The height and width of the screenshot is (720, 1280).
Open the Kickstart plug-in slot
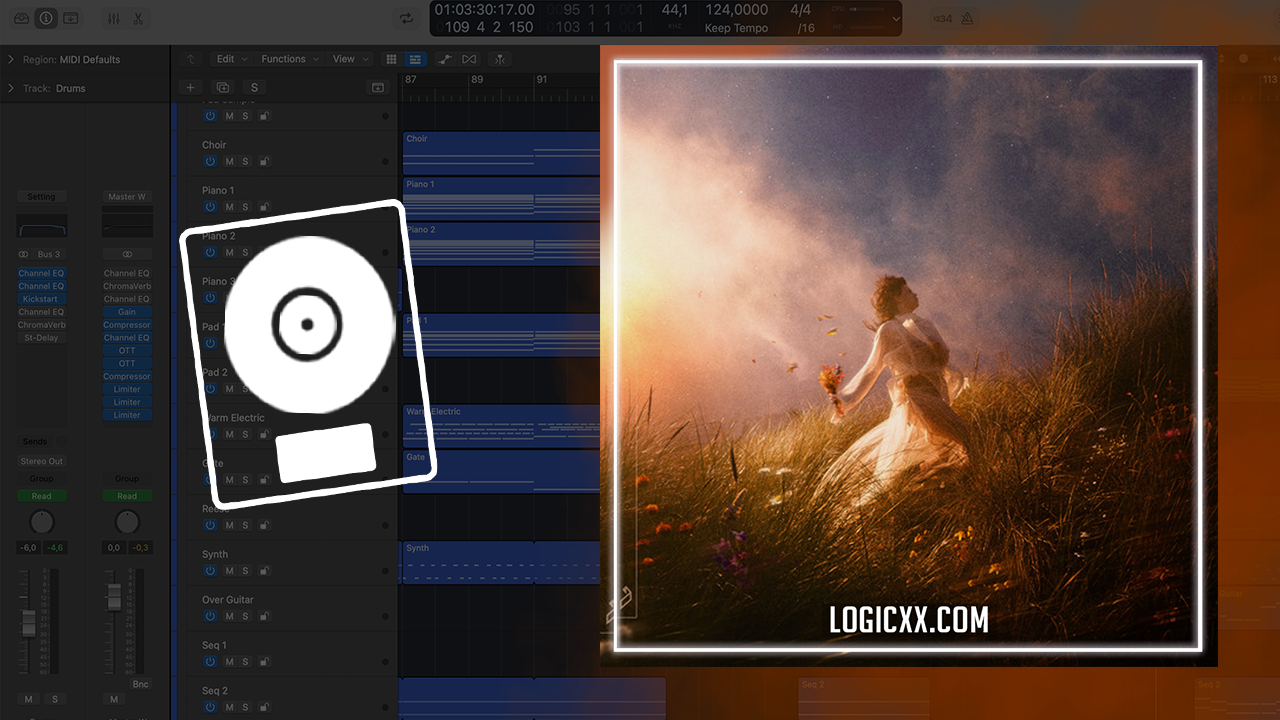[41, 299]
